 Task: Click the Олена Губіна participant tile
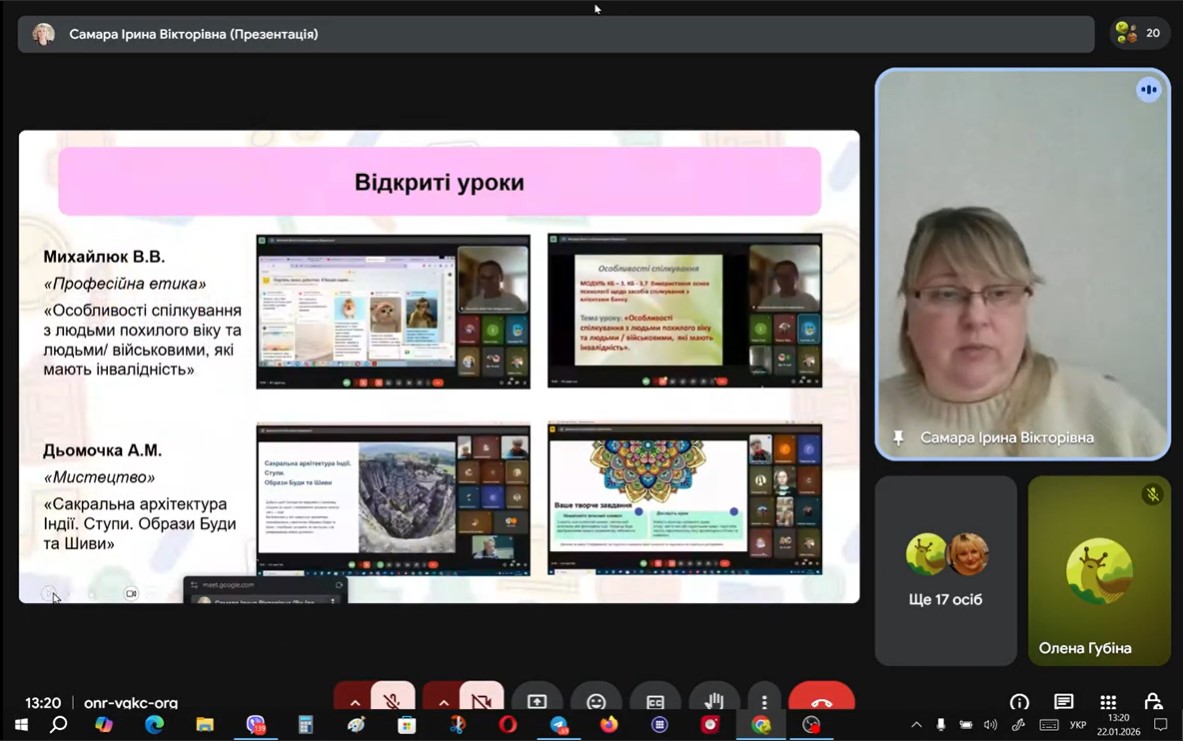tap(1099, 570)
